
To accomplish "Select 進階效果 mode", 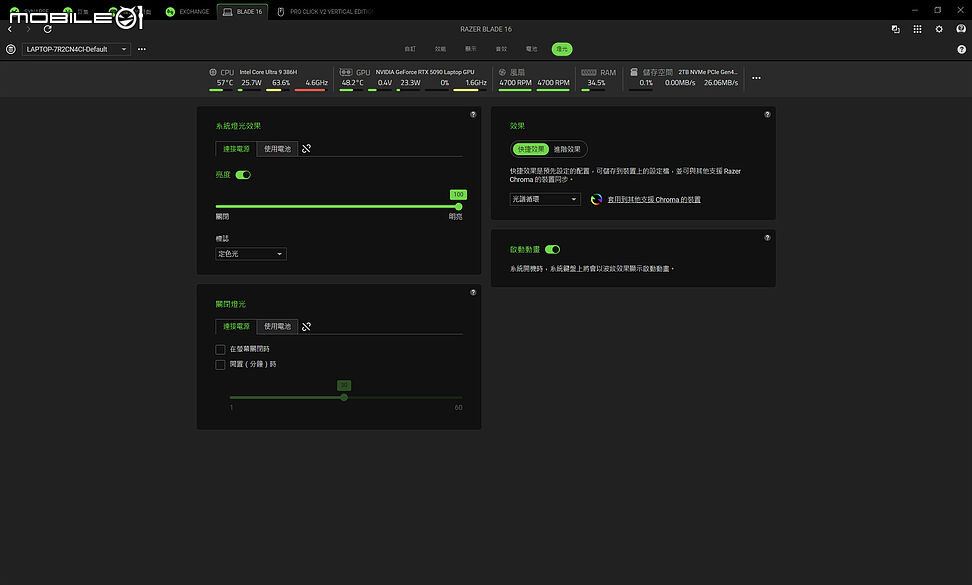I will point(567,149).
